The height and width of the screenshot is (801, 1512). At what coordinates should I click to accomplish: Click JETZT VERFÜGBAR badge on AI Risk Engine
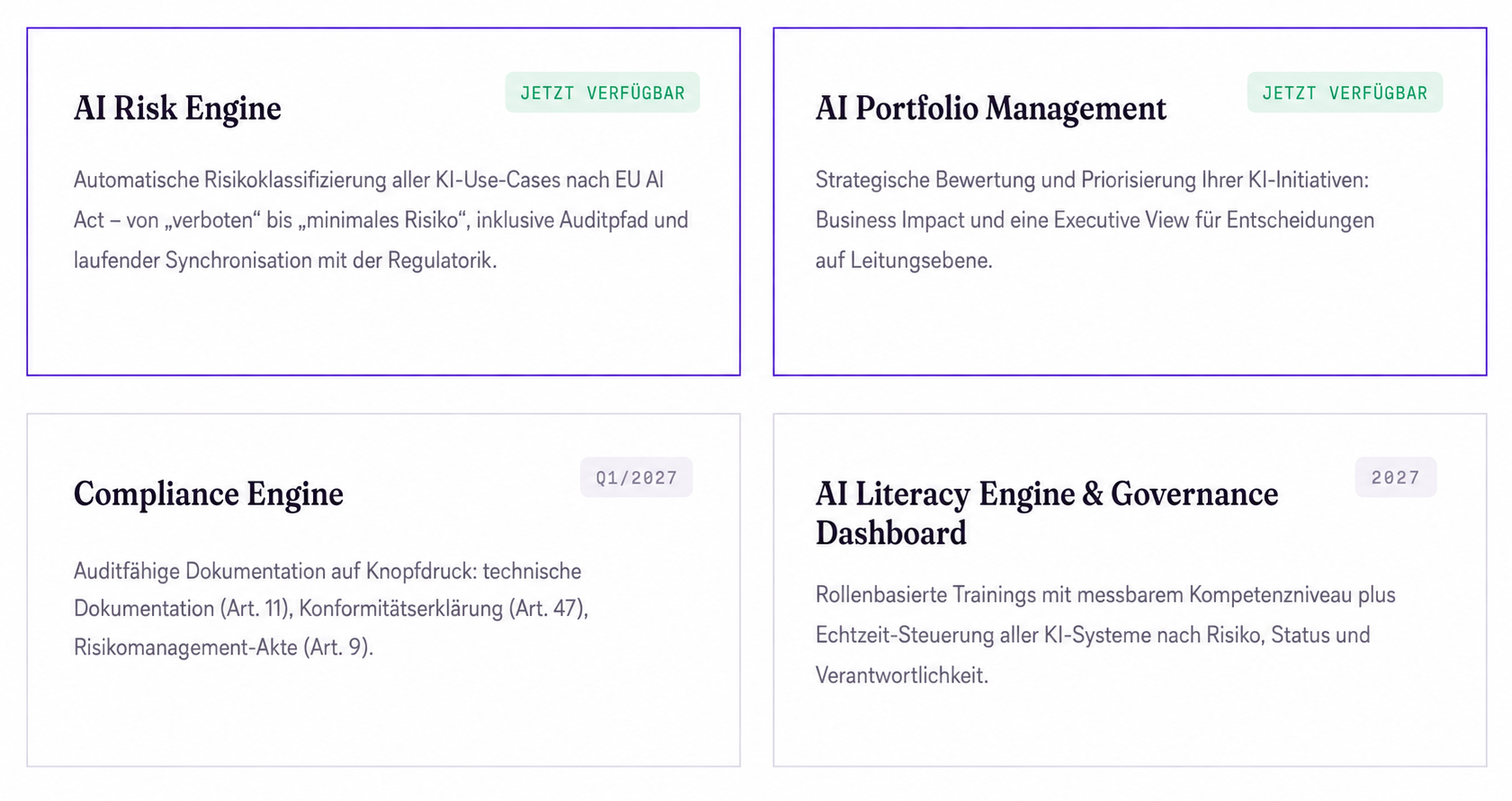(x=603, y=93)
